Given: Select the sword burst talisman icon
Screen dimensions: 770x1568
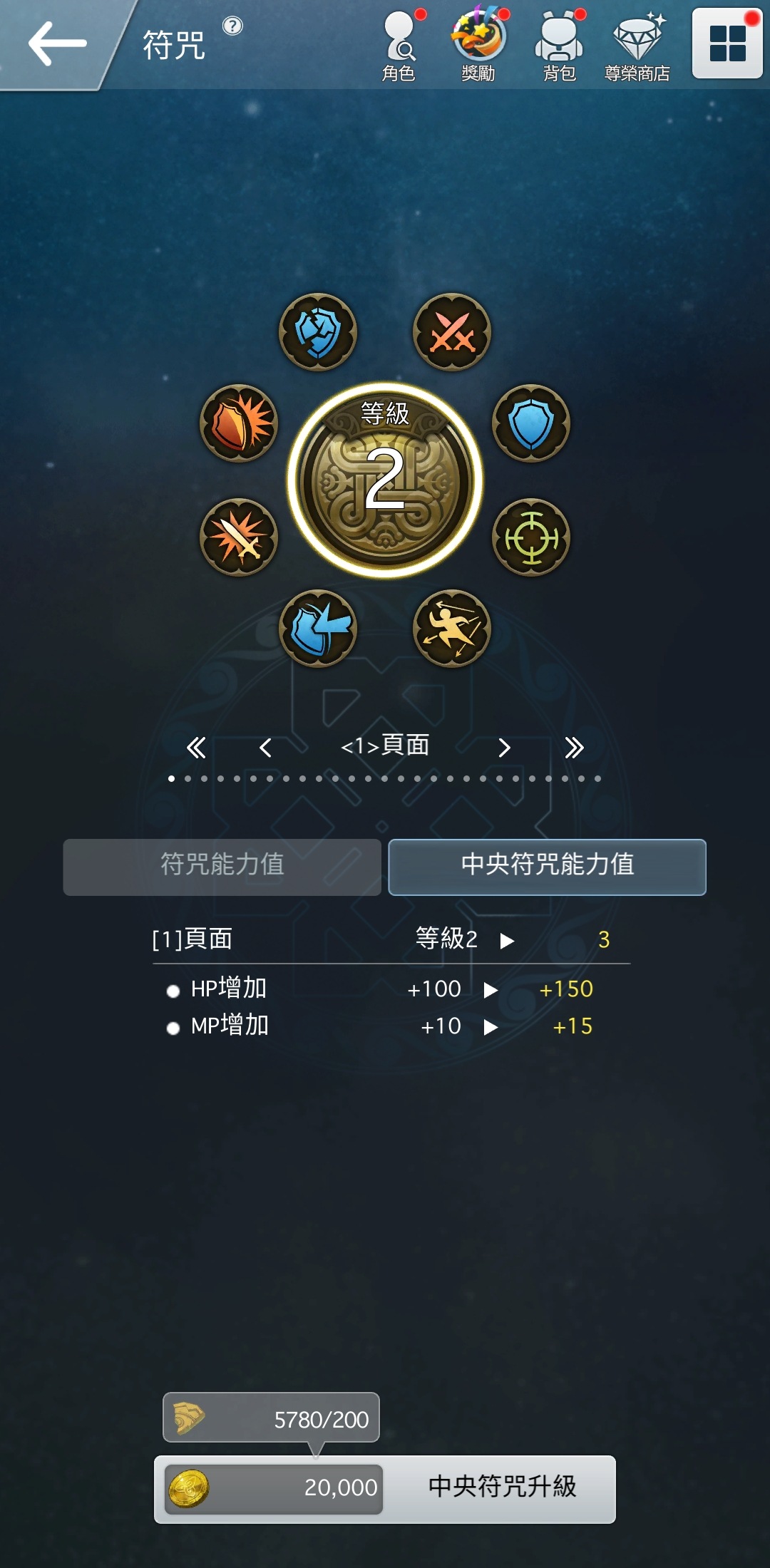Looking at the screenshot, I should tap(239, 537).
